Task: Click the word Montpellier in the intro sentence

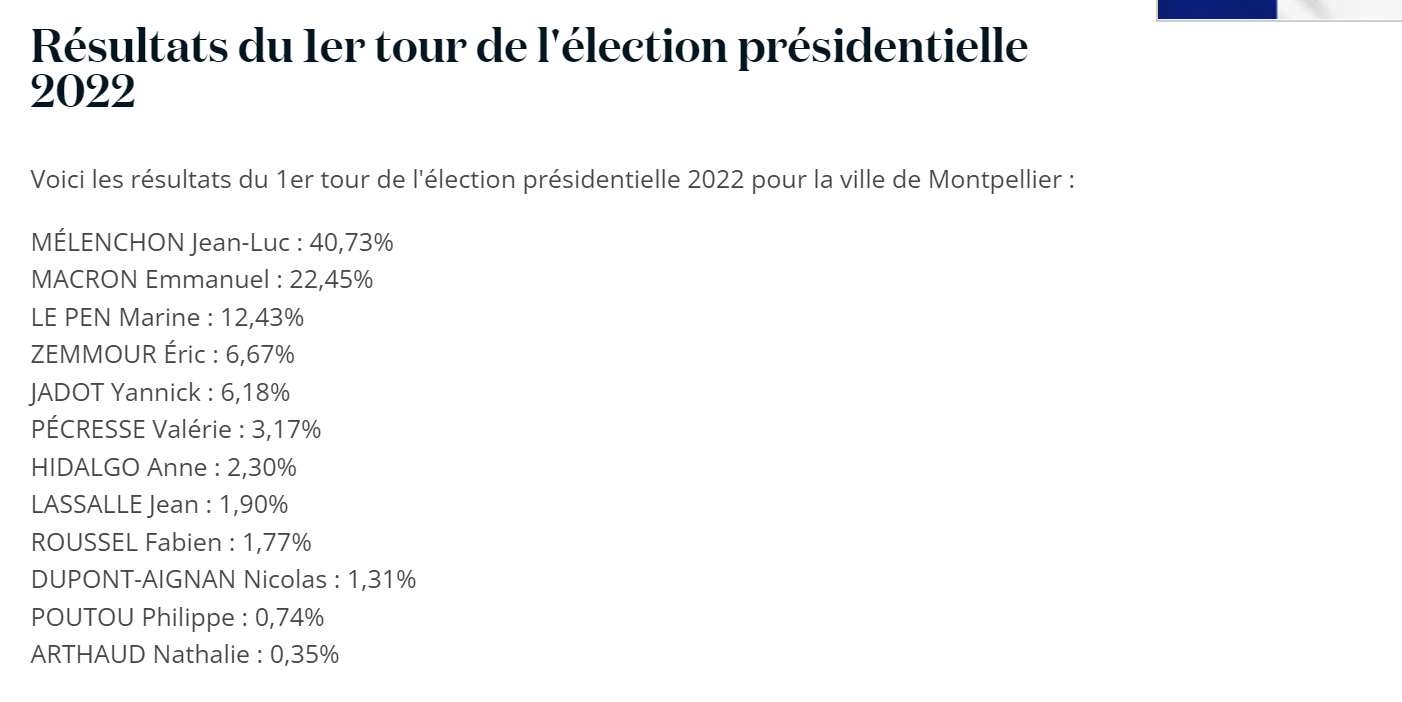Action: 996,181
